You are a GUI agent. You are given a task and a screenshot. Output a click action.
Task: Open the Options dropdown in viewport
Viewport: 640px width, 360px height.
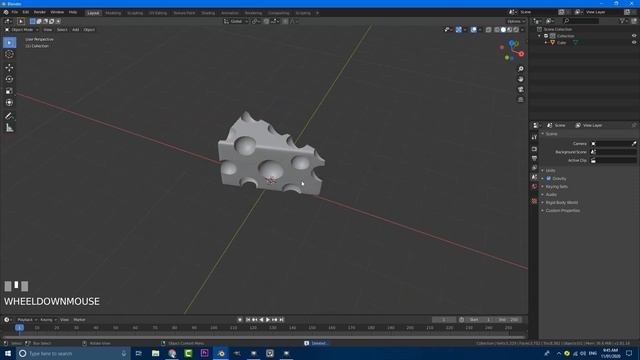point(516,21)
